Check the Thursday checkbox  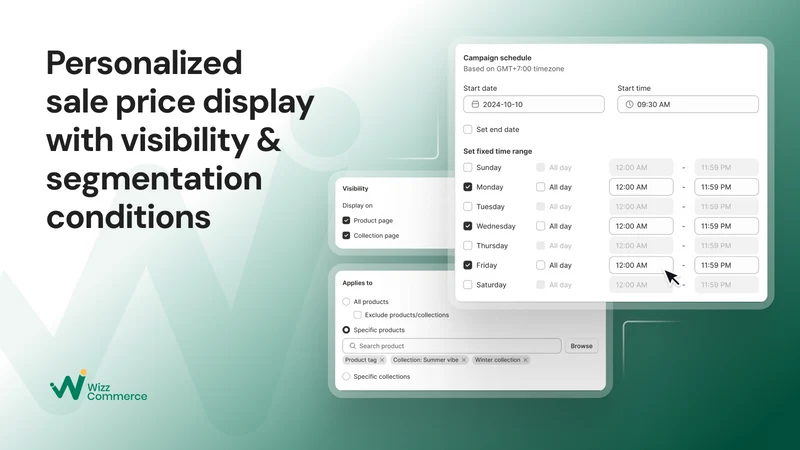(467, 245)
